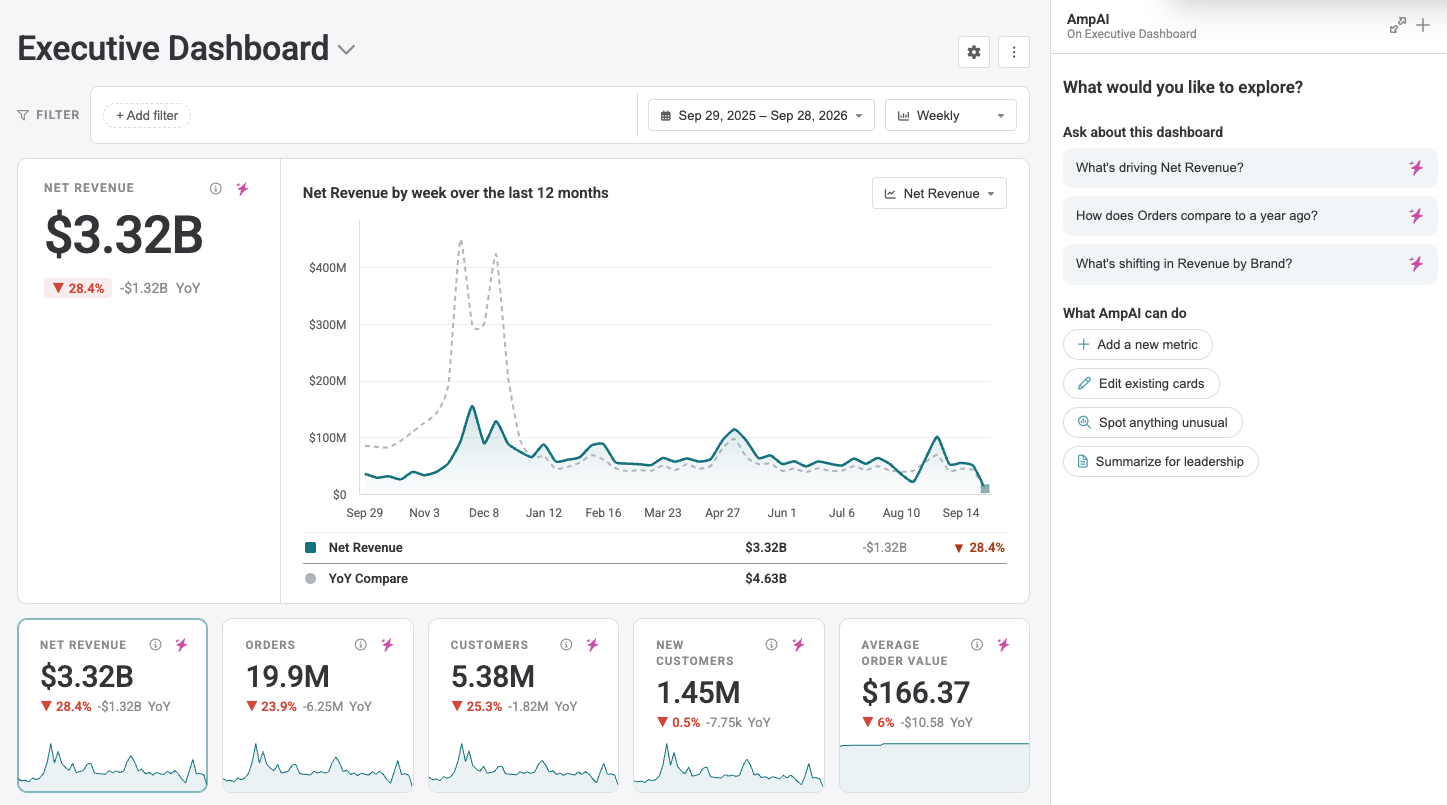Ask AmpAI what's driving Net Revenue
This screenshot has width=1447, height=805.
1250,168
